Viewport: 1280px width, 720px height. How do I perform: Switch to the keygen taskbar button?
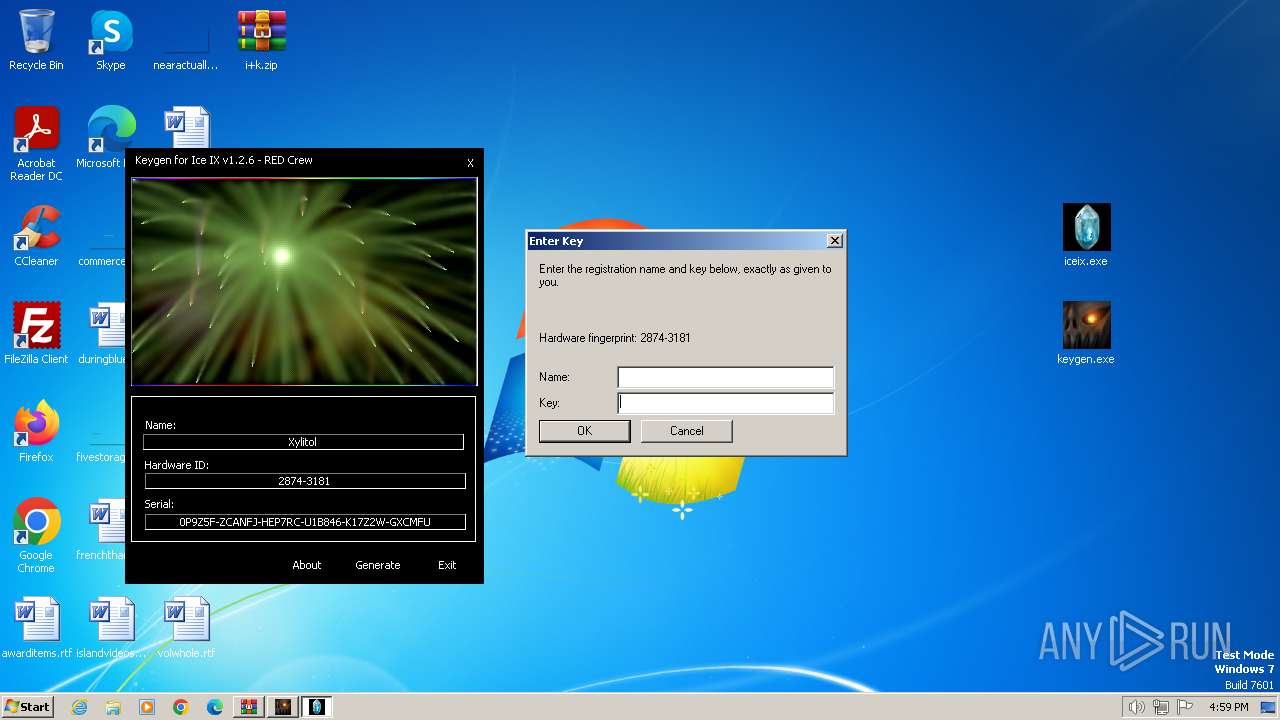pos(282,707)
